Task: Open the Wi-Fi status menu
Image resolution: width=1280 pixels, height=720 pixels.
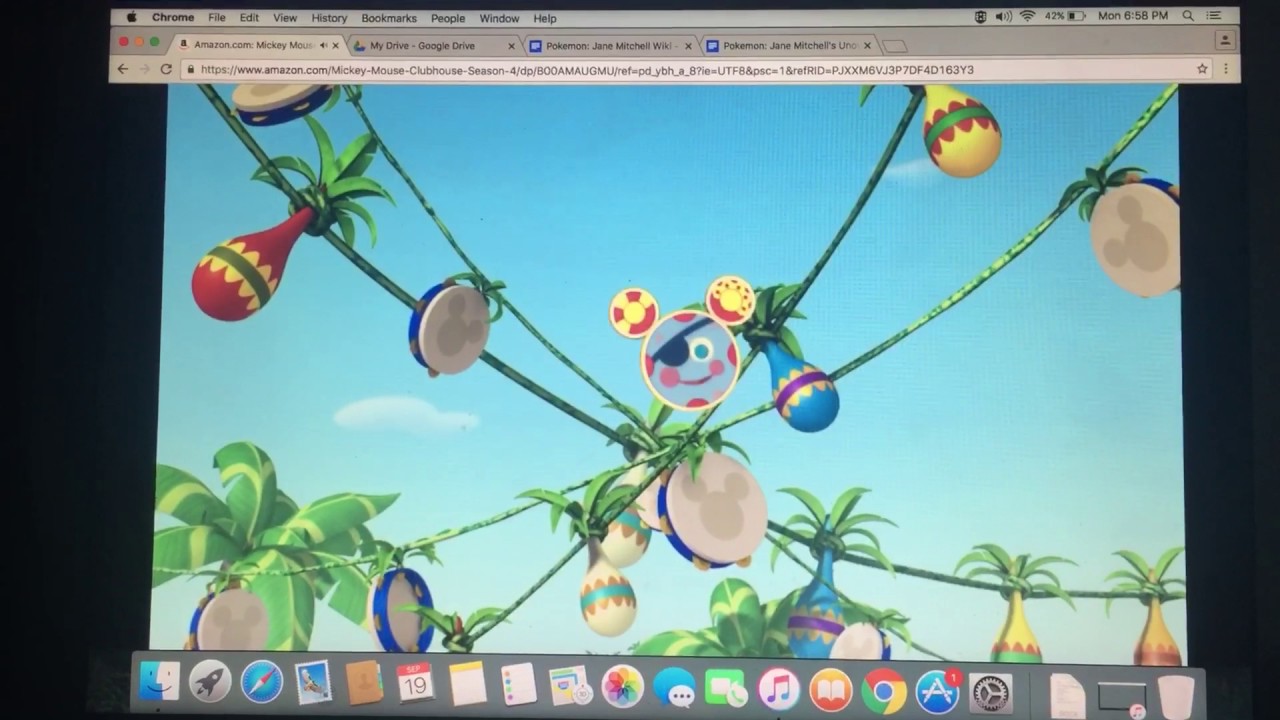Action: [x=1028, y=17]
